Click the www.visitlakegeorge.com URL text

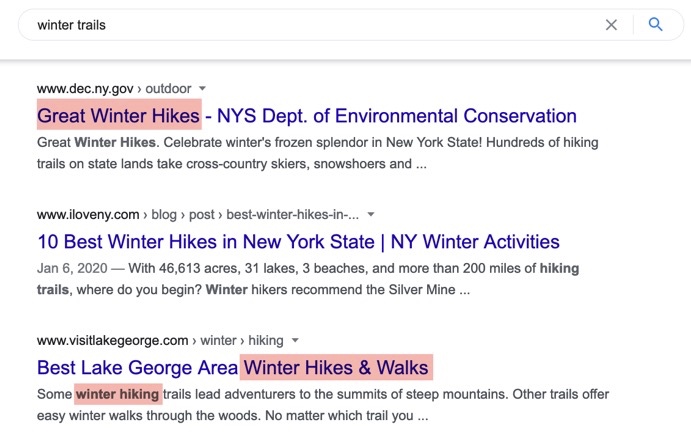[112, 340]
